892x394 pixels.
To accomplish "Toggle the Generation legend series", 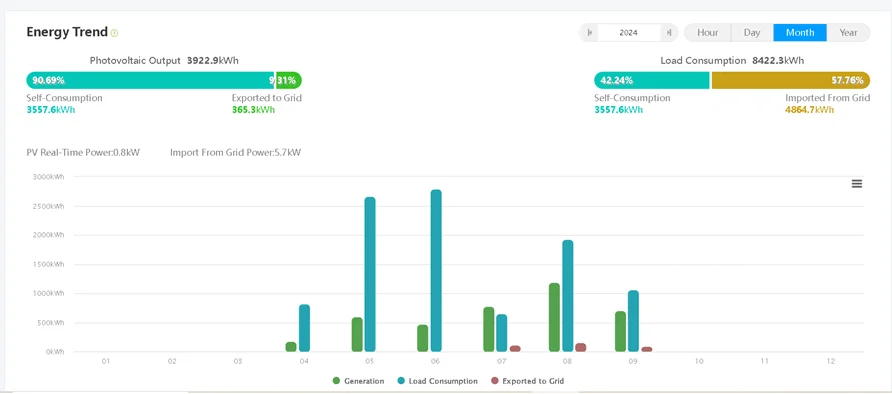I will (358, 381).
